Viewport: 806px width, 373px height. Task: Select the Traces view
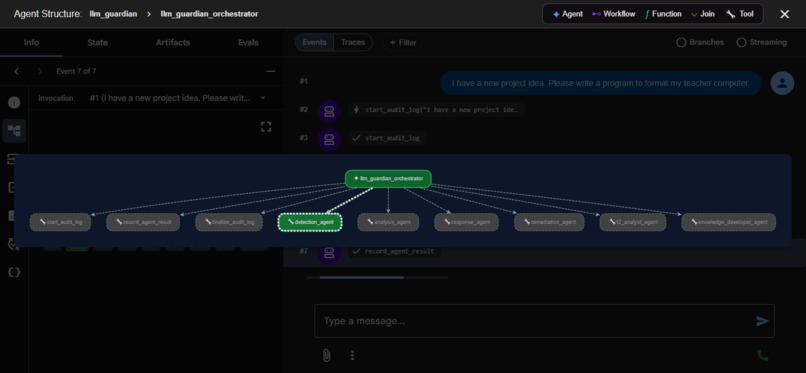pos(353,42)
